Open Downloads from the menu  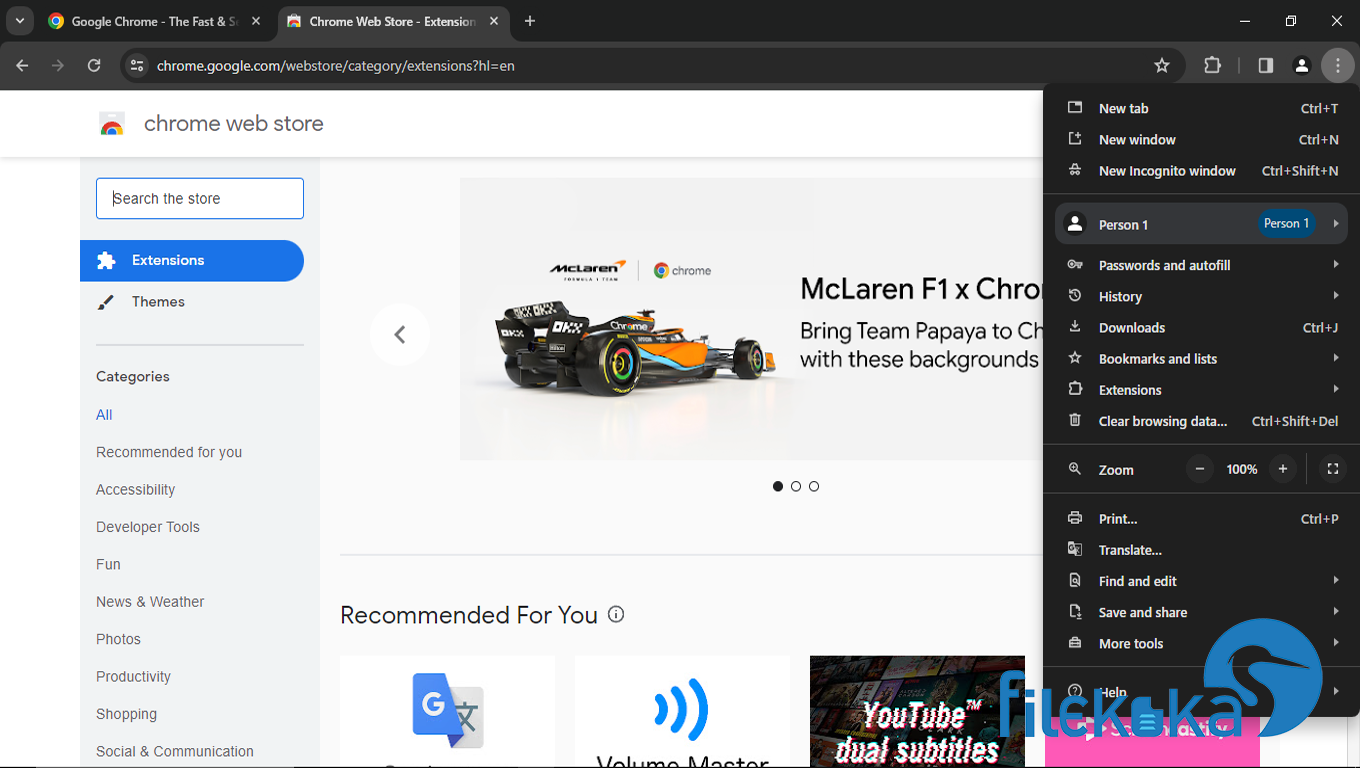(1201, 327)
